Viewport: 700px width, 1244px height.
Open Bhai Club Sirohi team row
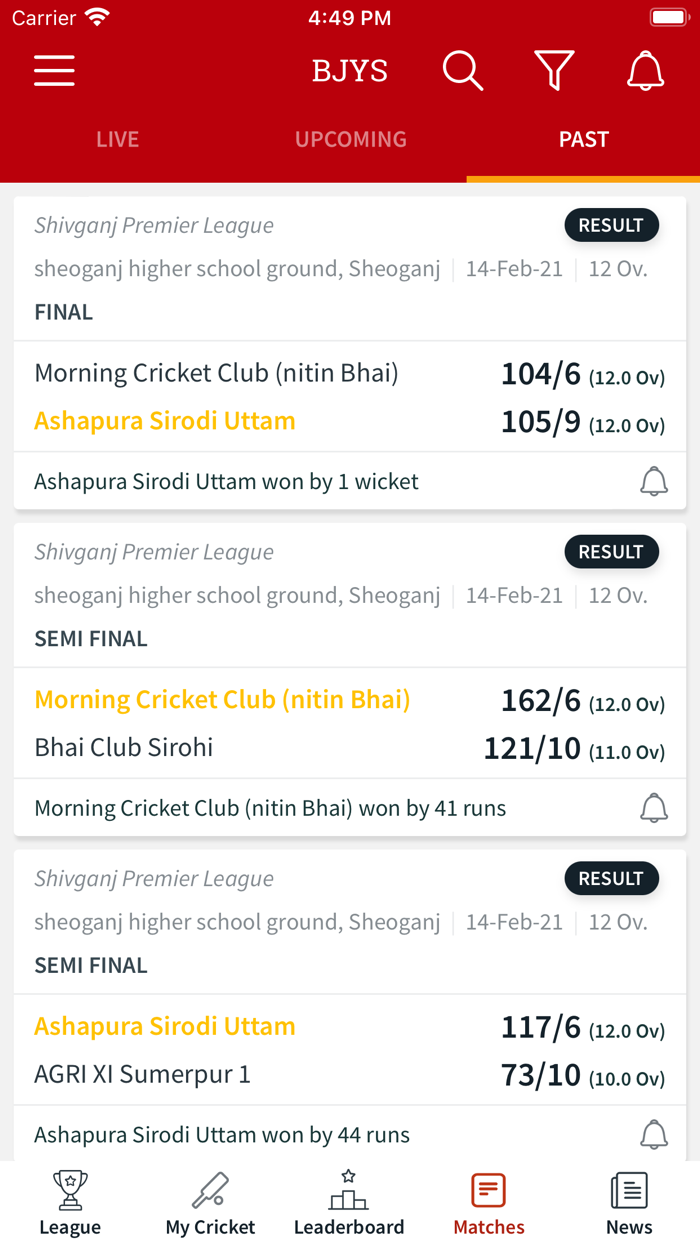pyautogui.click(x=124, y=748)
